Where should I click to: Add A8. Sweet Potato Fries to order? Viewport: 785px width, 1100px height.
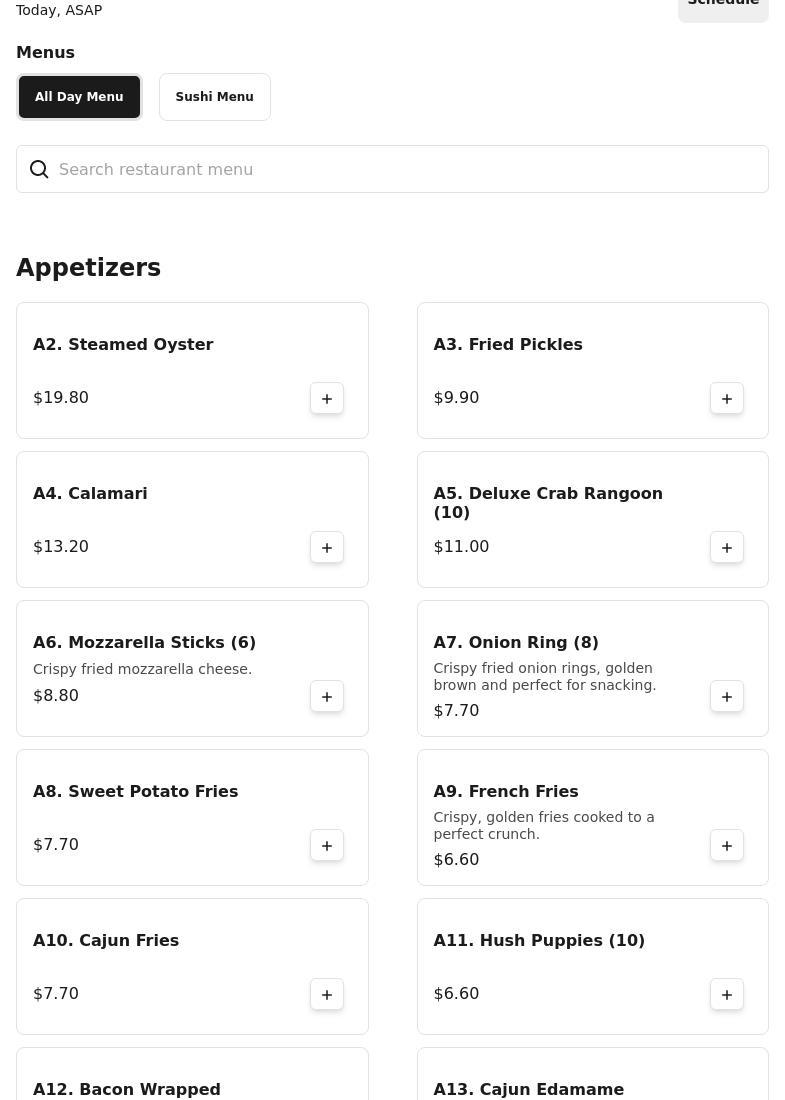pyautogui.click(x=327, y=845)
